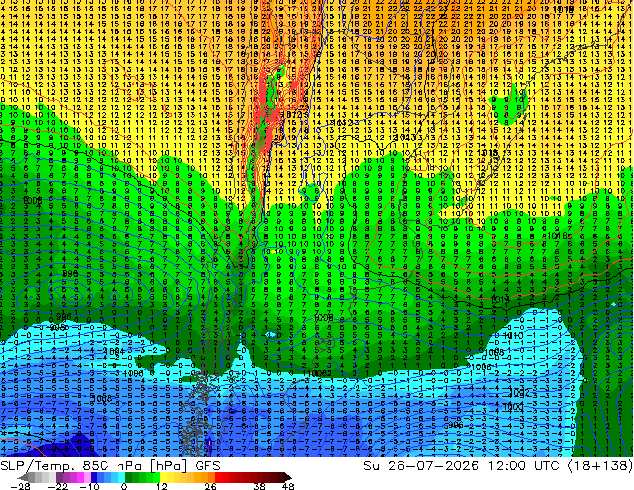Viewport: 634px width, 490px height.
Task: Click the '-28' legend label
Action: click(20, 486)
